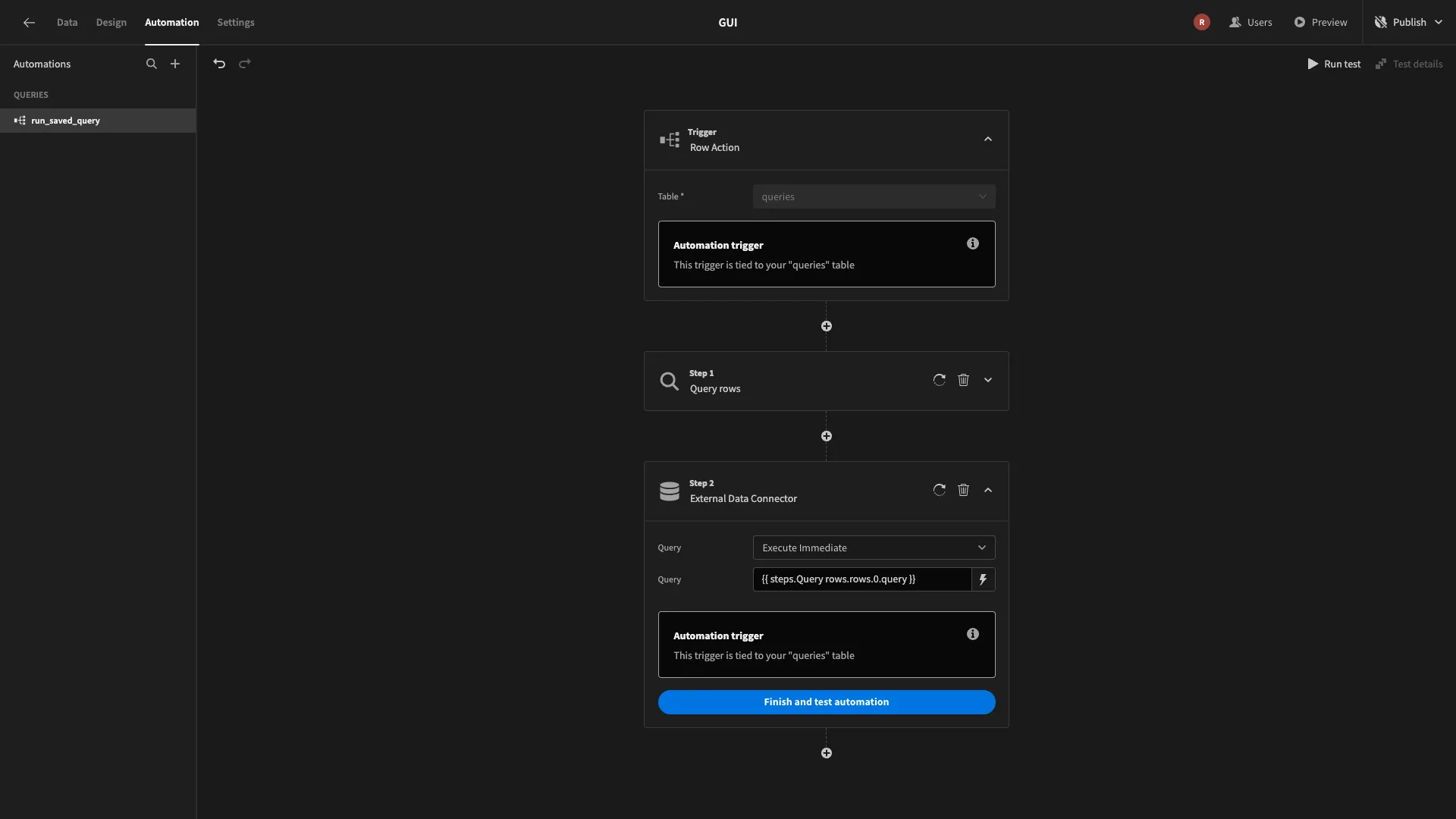Open bindings with the lightning bolt icon

pyautogui.click(x=983, y=579)
